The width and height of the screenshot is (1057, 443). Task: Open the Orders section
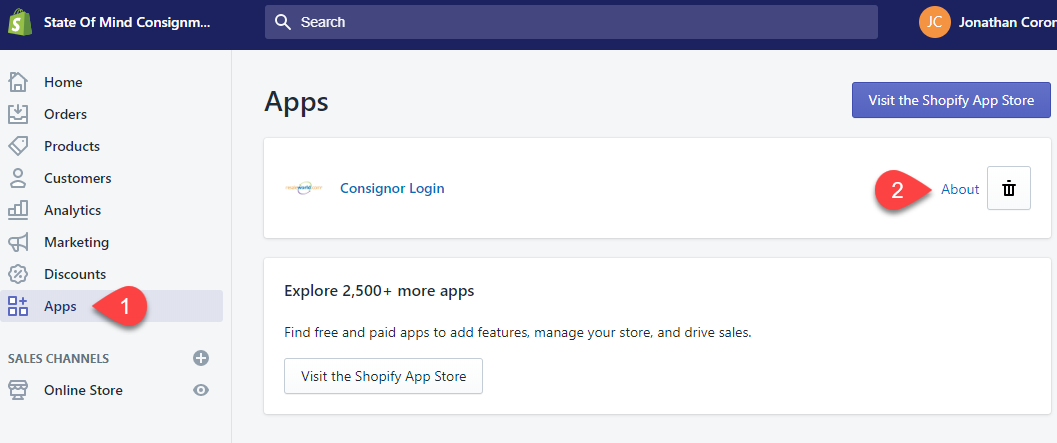coord(65,115)
